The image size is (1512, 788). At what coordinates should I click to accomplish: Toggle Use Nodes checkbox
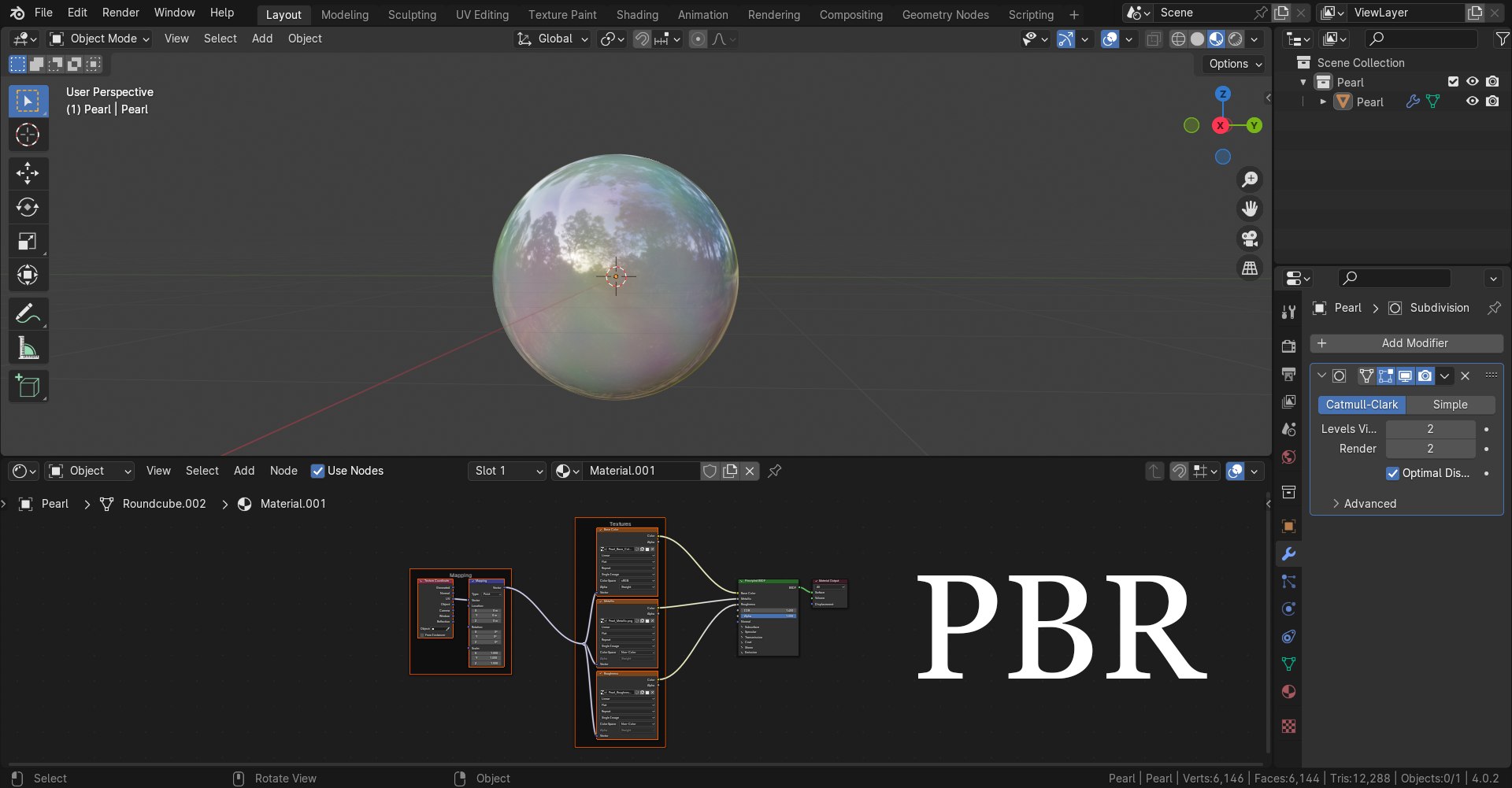click(317, 471)
